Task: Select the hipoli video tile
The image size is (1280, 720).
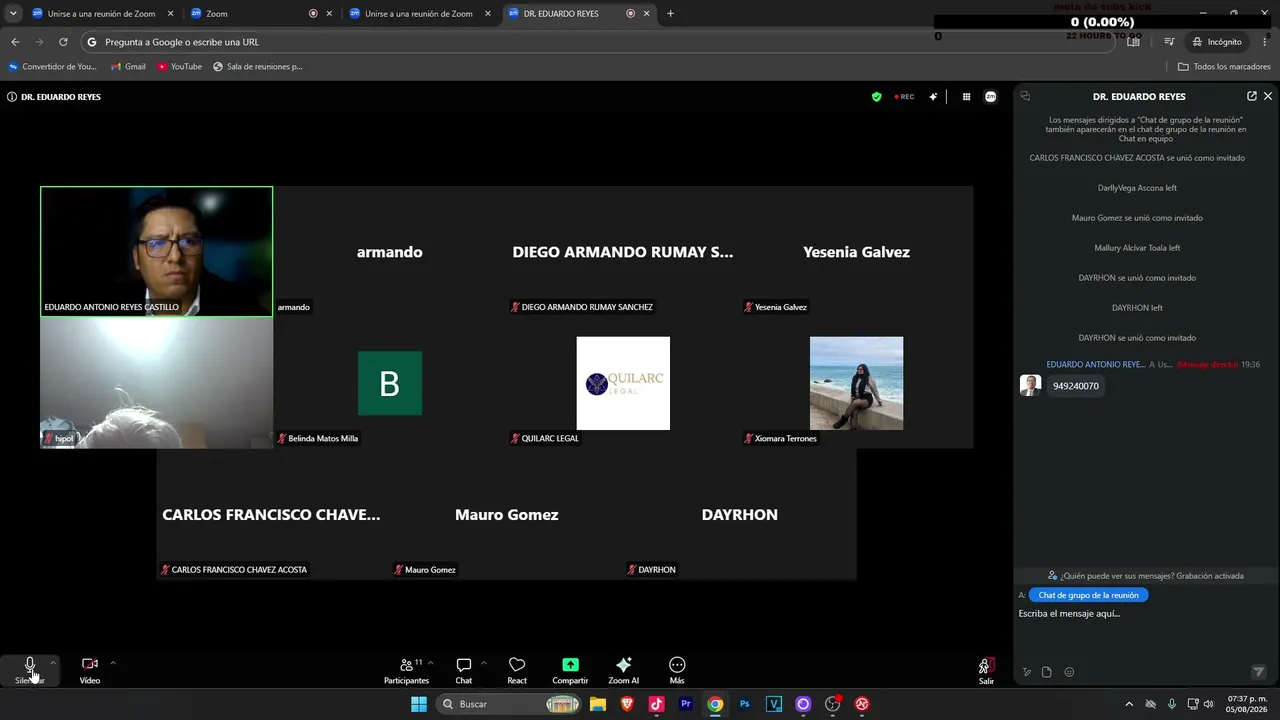Action: [x=156, y=383]
